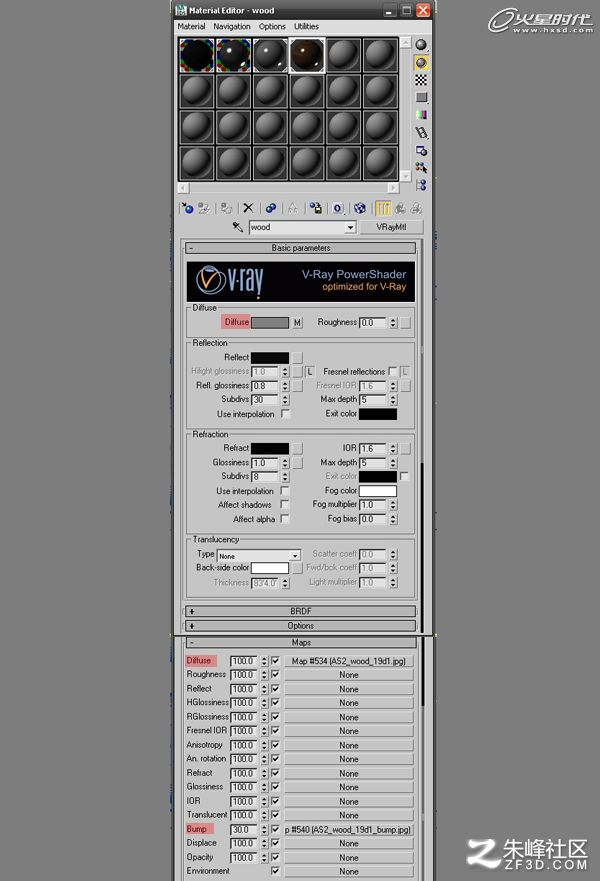Screen dimensions: 600x881
Task: Click the gray Diffuse color swatch
Action: click(270, 323)
